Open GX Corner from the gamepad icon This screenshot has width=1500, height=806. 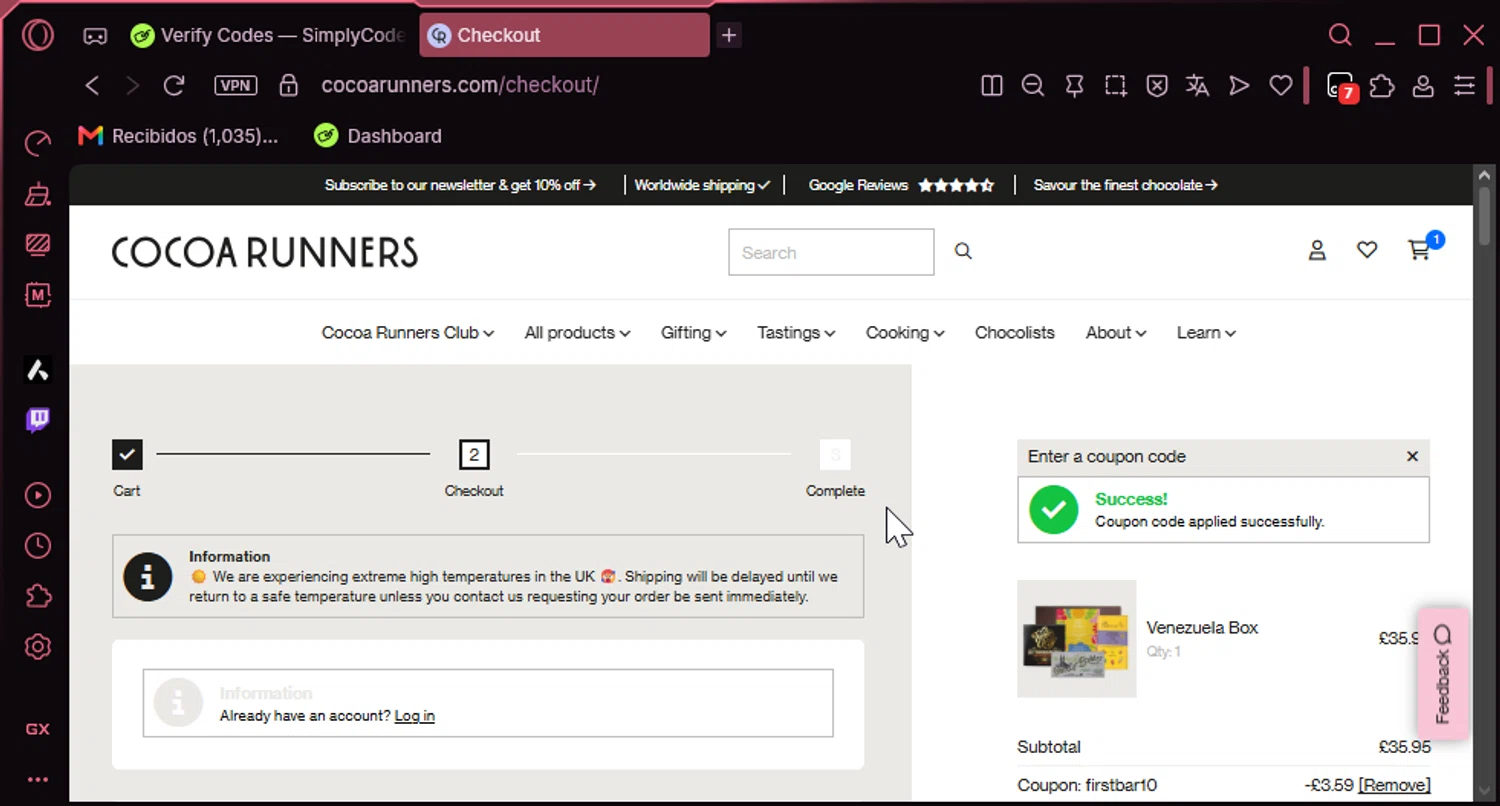95,36
